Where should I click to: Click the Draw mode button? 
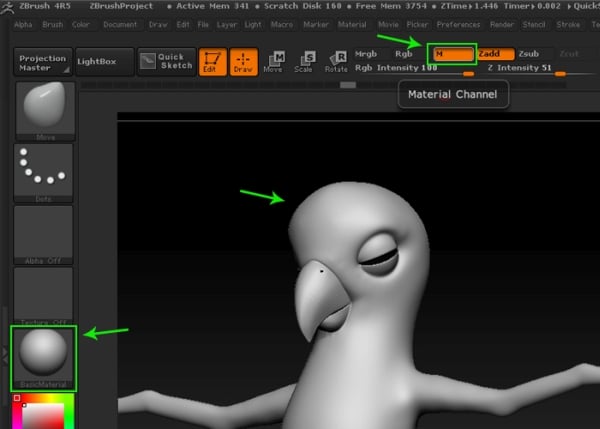click(241, 63)
